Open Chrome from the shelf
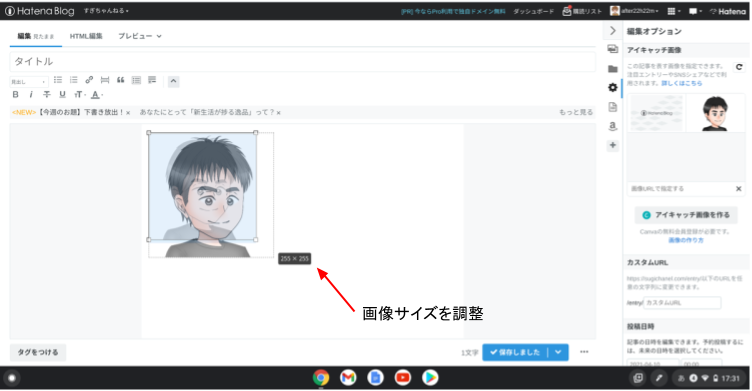 321,378
